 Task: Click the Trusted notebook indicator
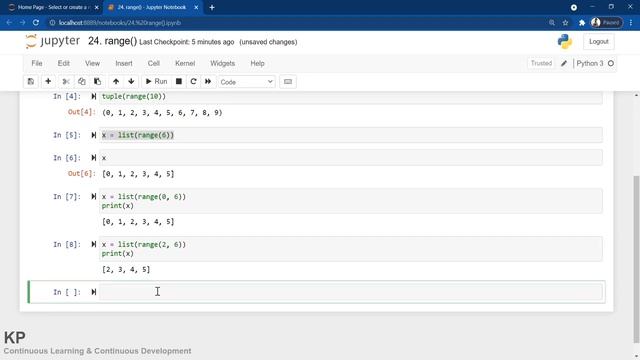tap(541, 63)
